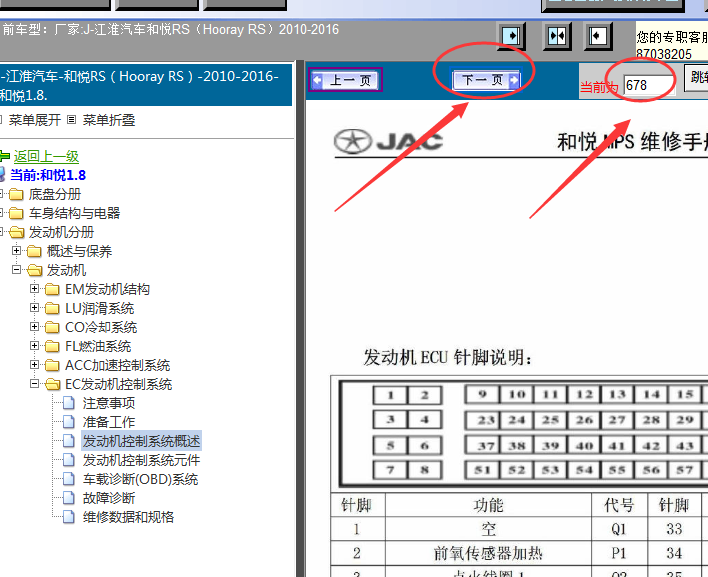Expand the CO冷却系统 node
This screenshot has height=577, width=708.
click(35, 326)
